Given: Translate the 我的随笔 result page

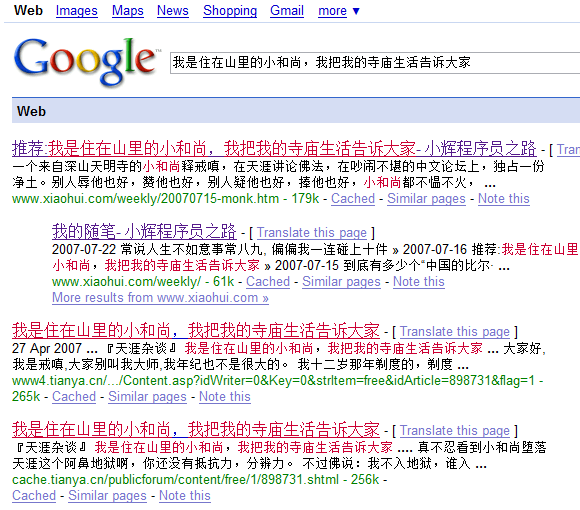Looking at the screenshot, I should click(x=311, y=233).
